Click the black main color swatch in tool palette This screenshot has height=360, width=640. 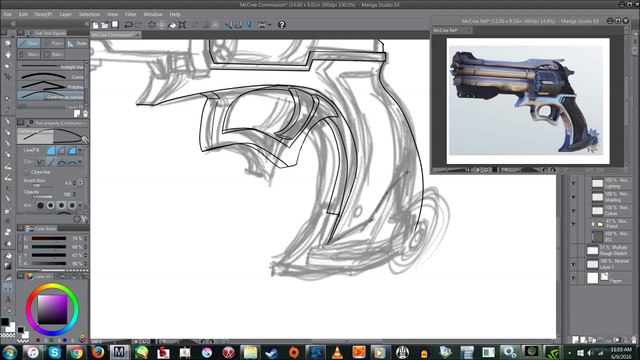(5, 322)
